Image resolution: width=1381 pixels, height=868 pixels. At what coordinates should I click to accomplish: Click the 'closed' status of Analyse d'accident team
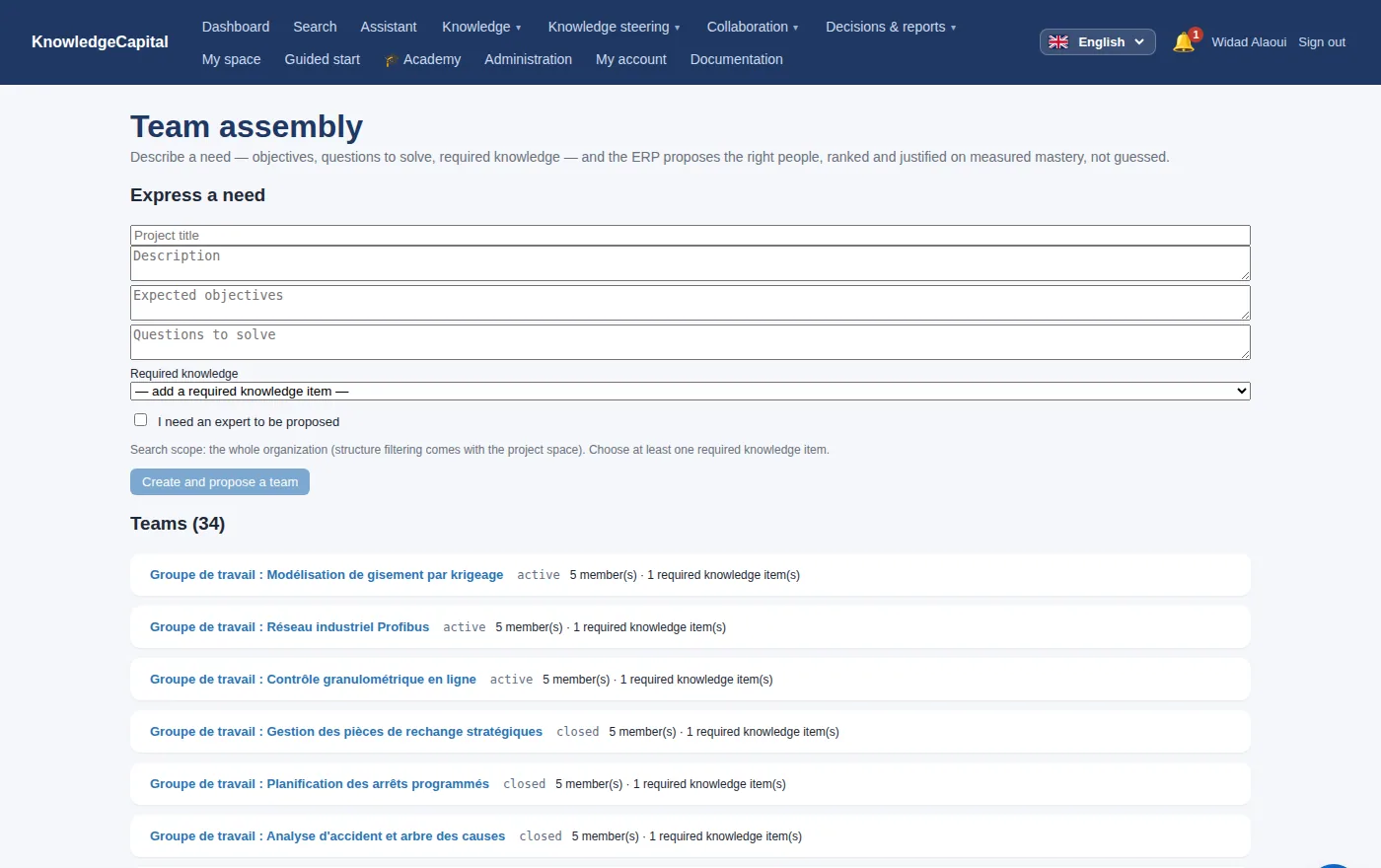pos(541,836)
